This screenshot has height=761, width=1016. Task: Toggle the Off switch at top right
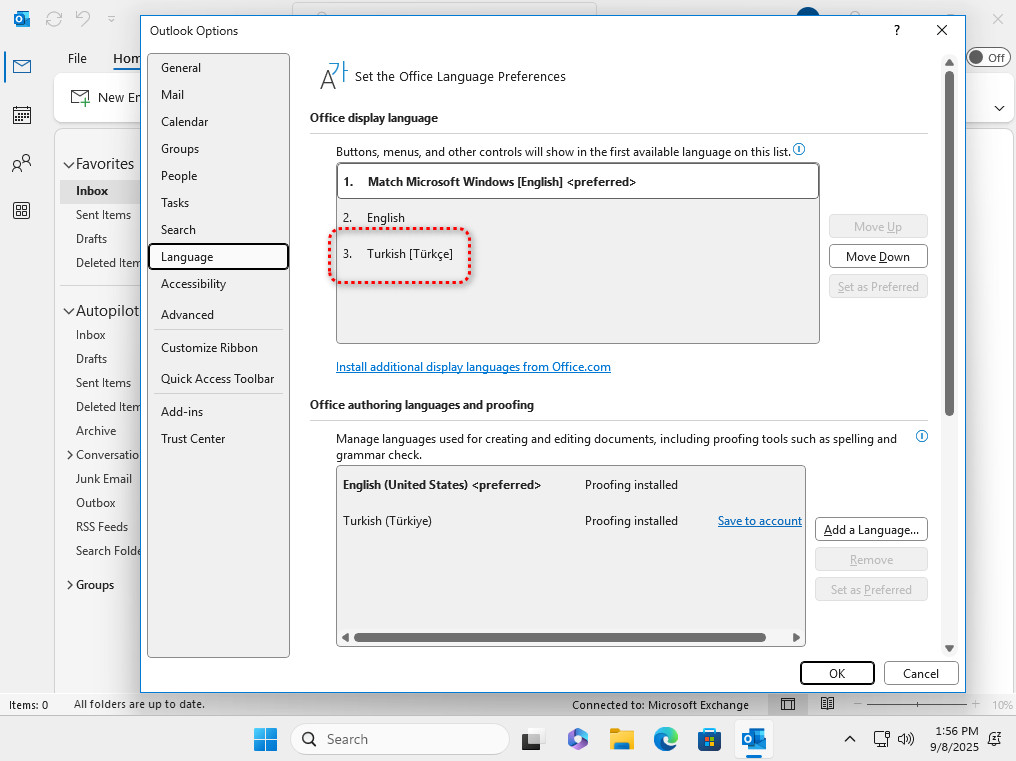coord(988,58)
